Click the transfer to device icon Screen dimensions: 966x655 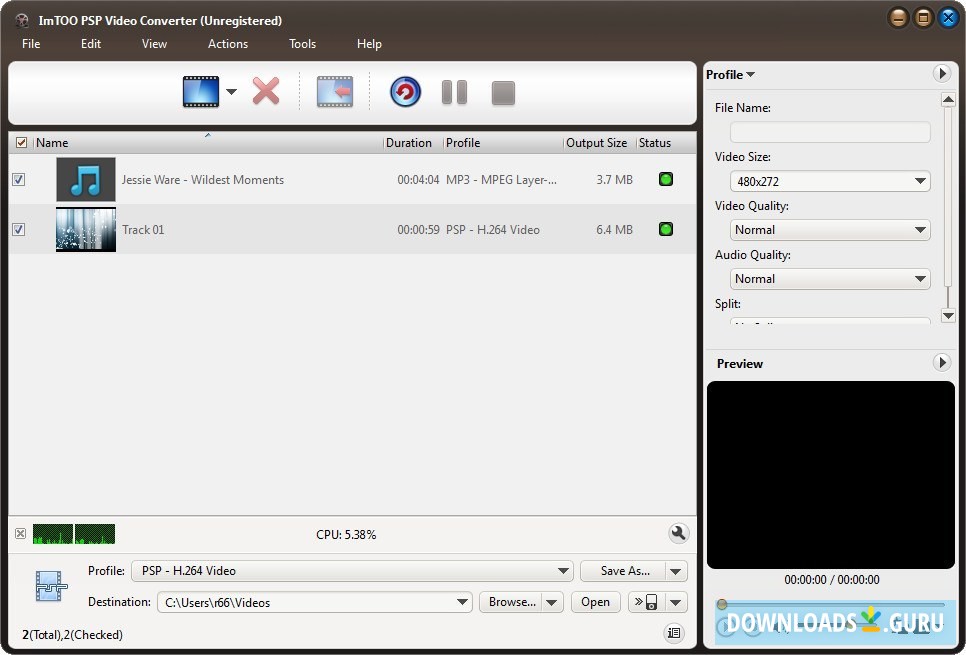pyautogui.click(x=646, y=602)
